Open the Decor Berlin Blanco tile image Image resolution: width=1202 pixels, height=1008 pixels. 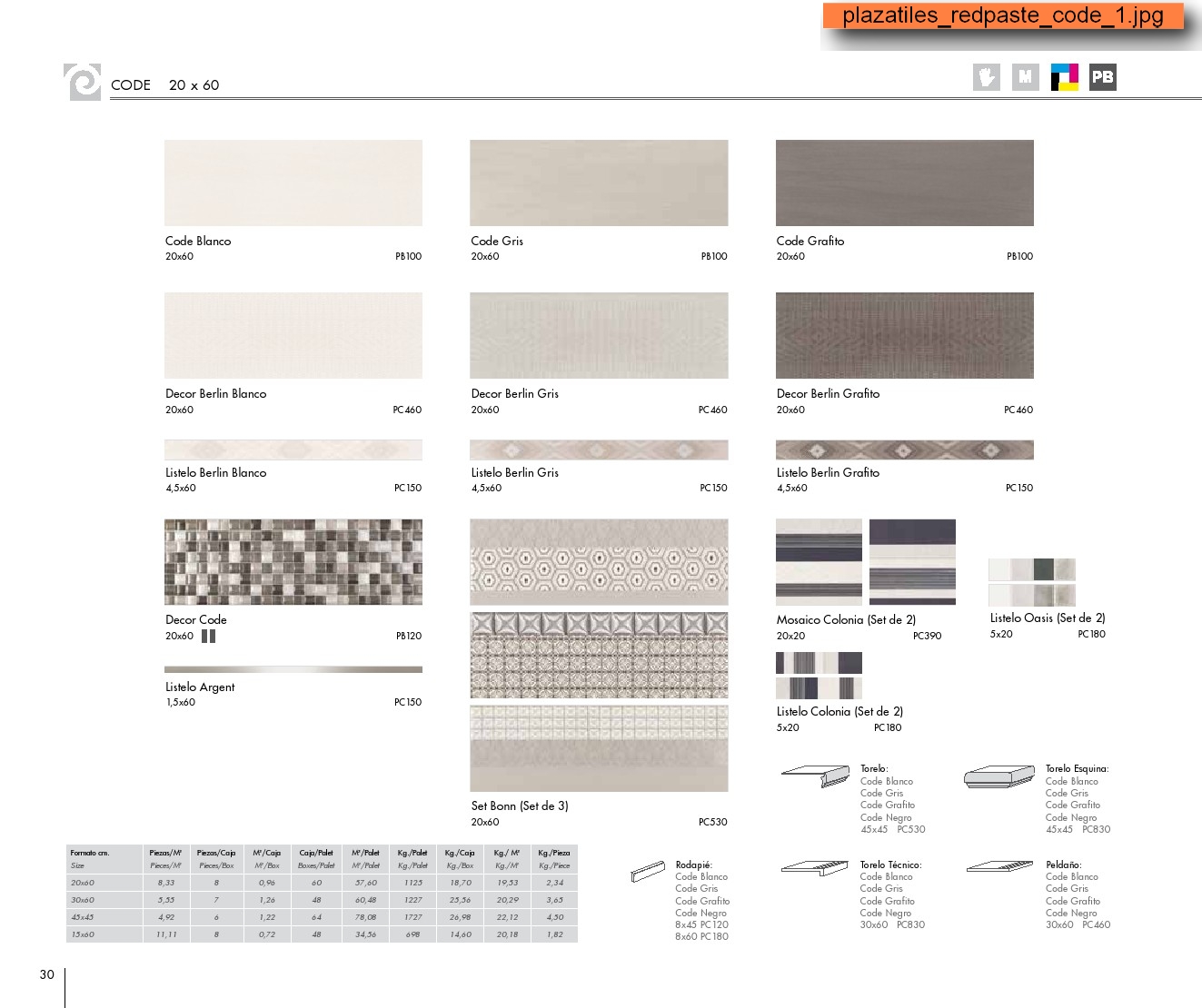click(x=293, y=335)
